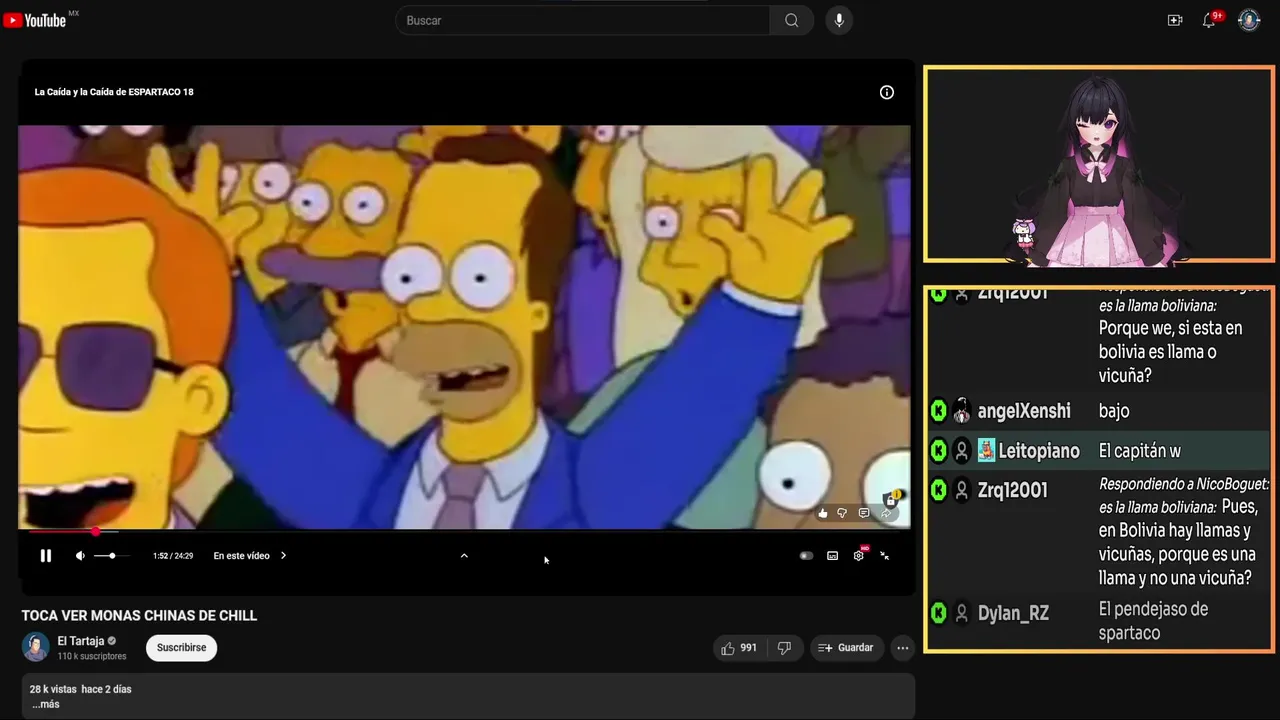Viewport: 1280px width, 720px height.
Task: Open the El Tartaja channel avatar
Action: [36, 647]
